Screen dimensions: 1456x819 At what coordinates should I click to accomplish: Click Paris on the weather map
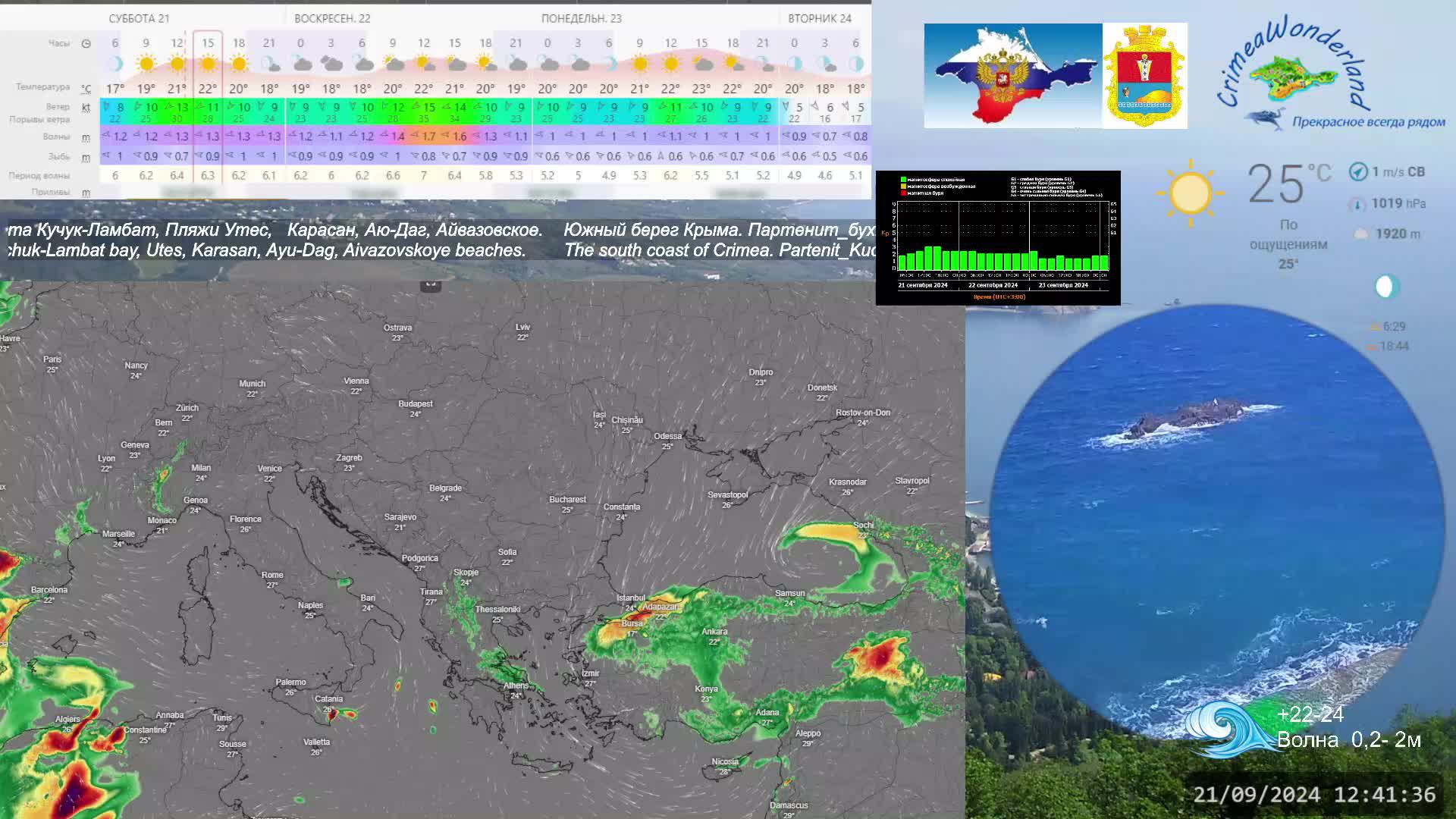click(52, 364)
